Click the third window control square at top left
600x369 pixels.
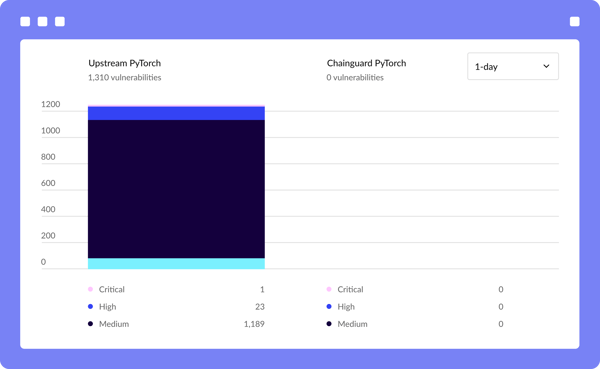click(x=60, y=21)
